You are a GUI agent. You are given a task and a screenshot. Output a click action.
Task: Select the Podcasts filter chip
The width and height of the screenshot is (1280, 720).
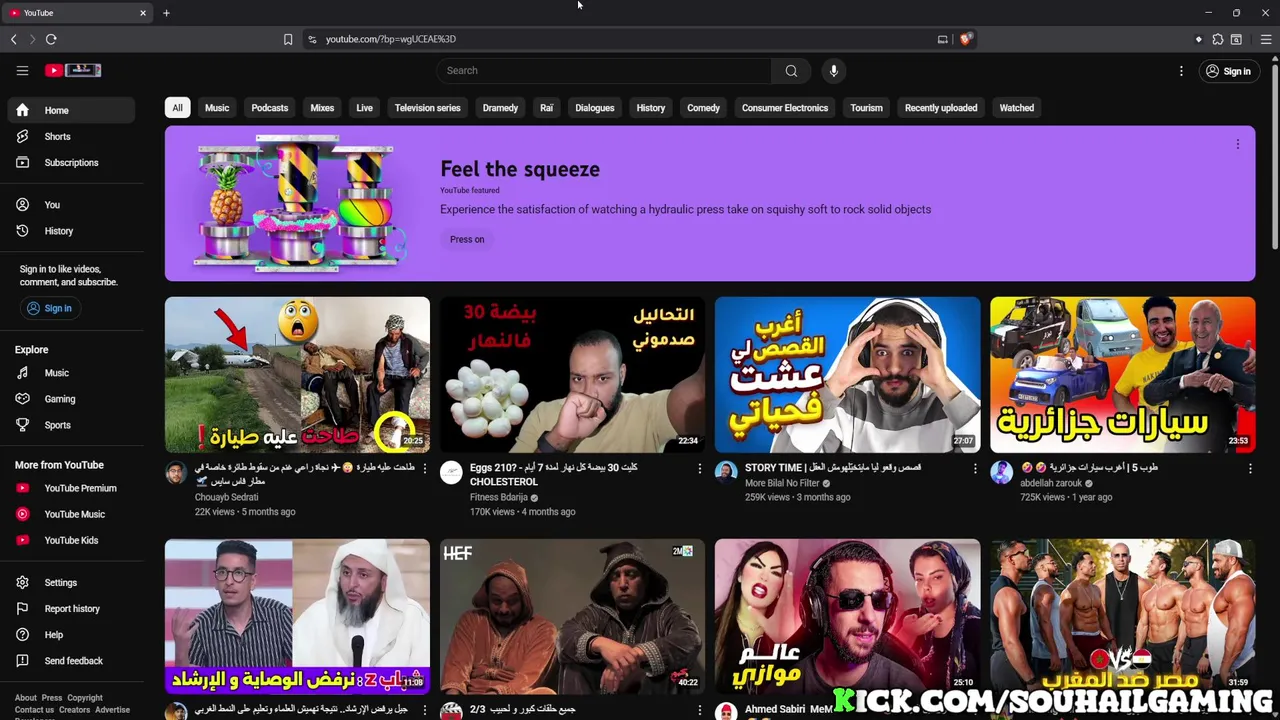[270, 108]
